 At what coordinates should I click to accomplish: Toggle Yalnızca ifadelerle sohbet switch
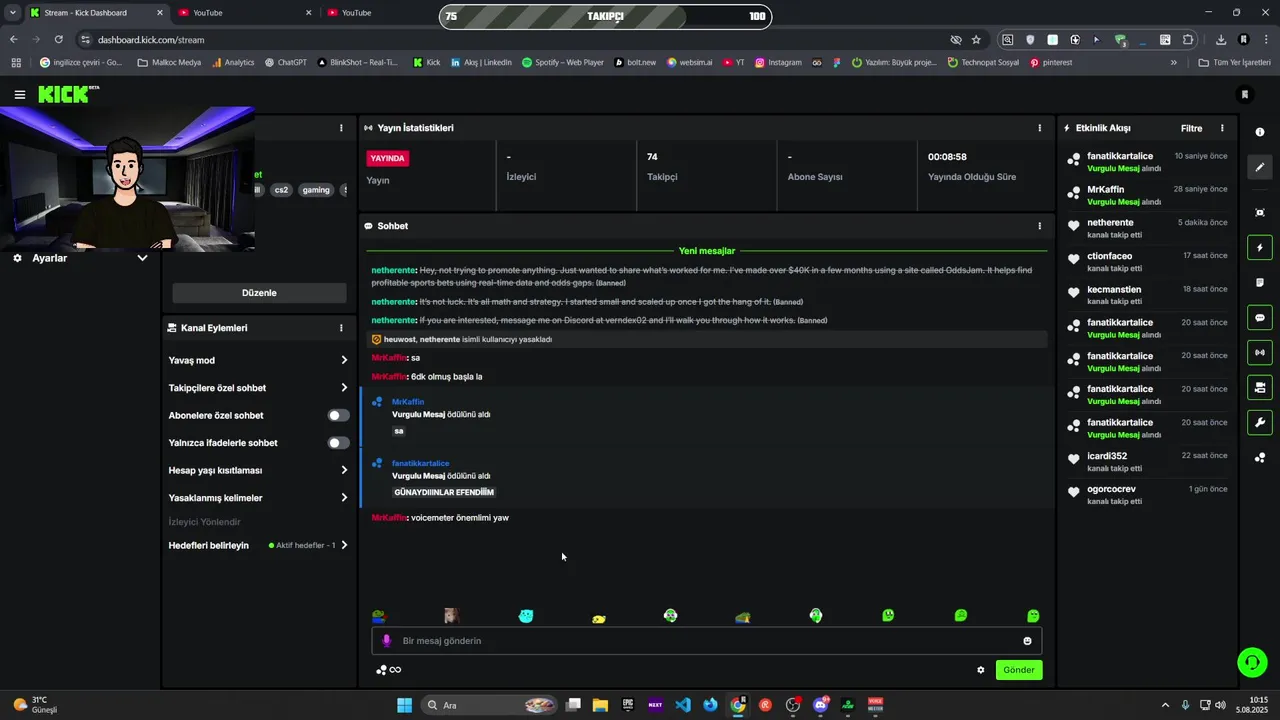point(339,443)
